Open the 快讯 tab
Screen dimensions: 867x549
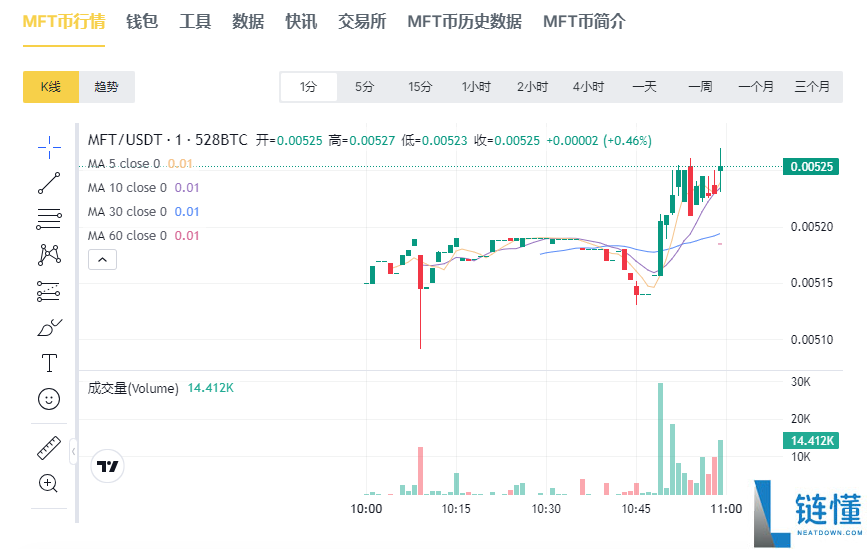pyautogui.click(x=301, y=22)
